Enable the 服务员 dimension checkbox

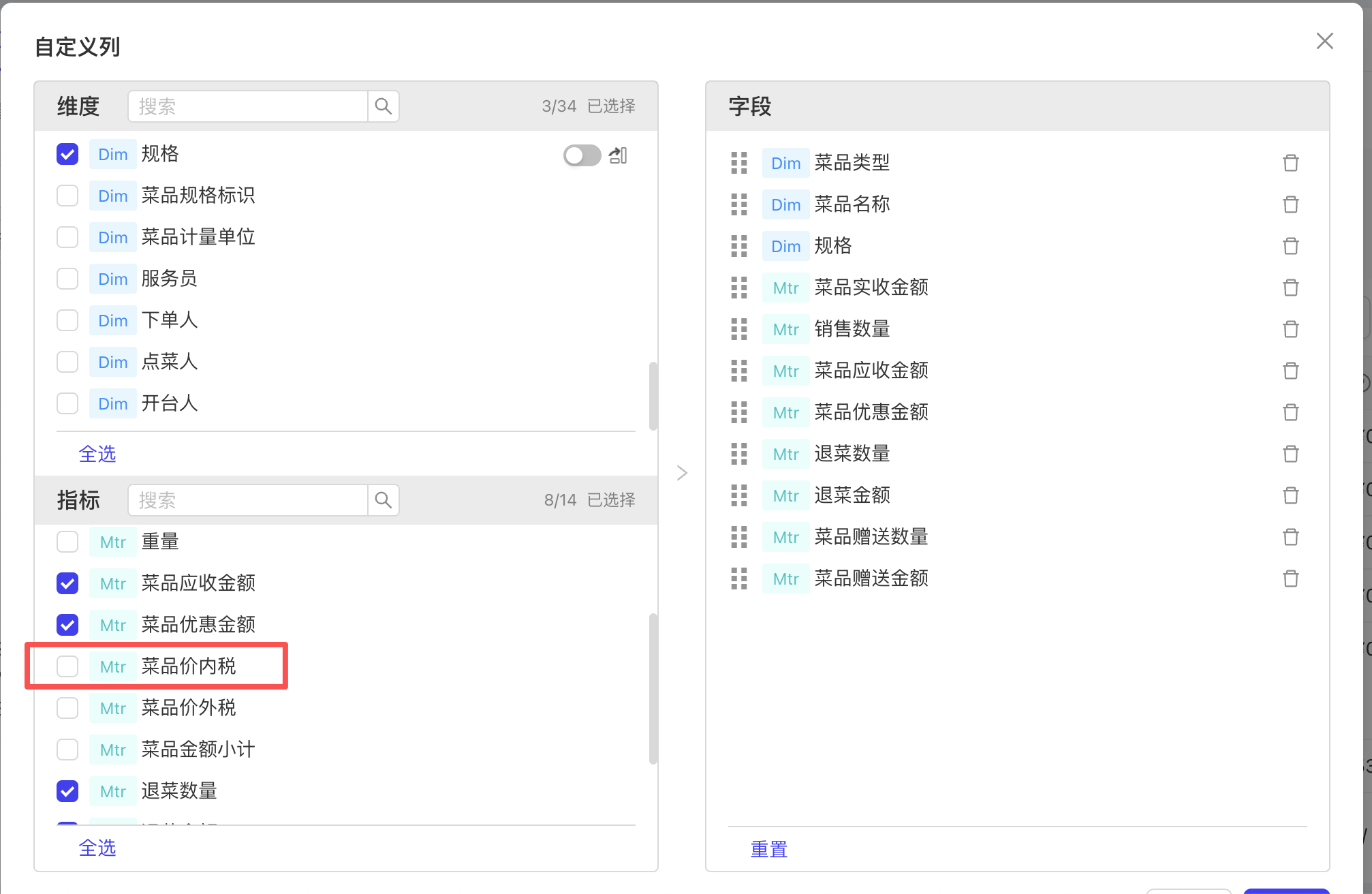(x=67, y=279)
